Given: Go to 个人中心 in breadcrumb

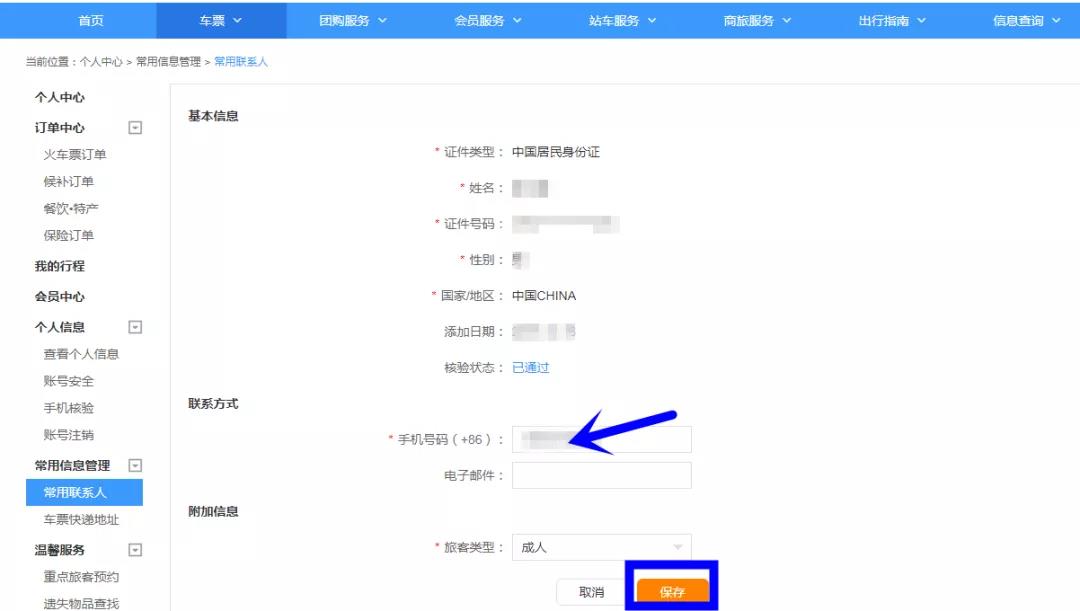Looking at the screenshot, I should tap(101, 62).
